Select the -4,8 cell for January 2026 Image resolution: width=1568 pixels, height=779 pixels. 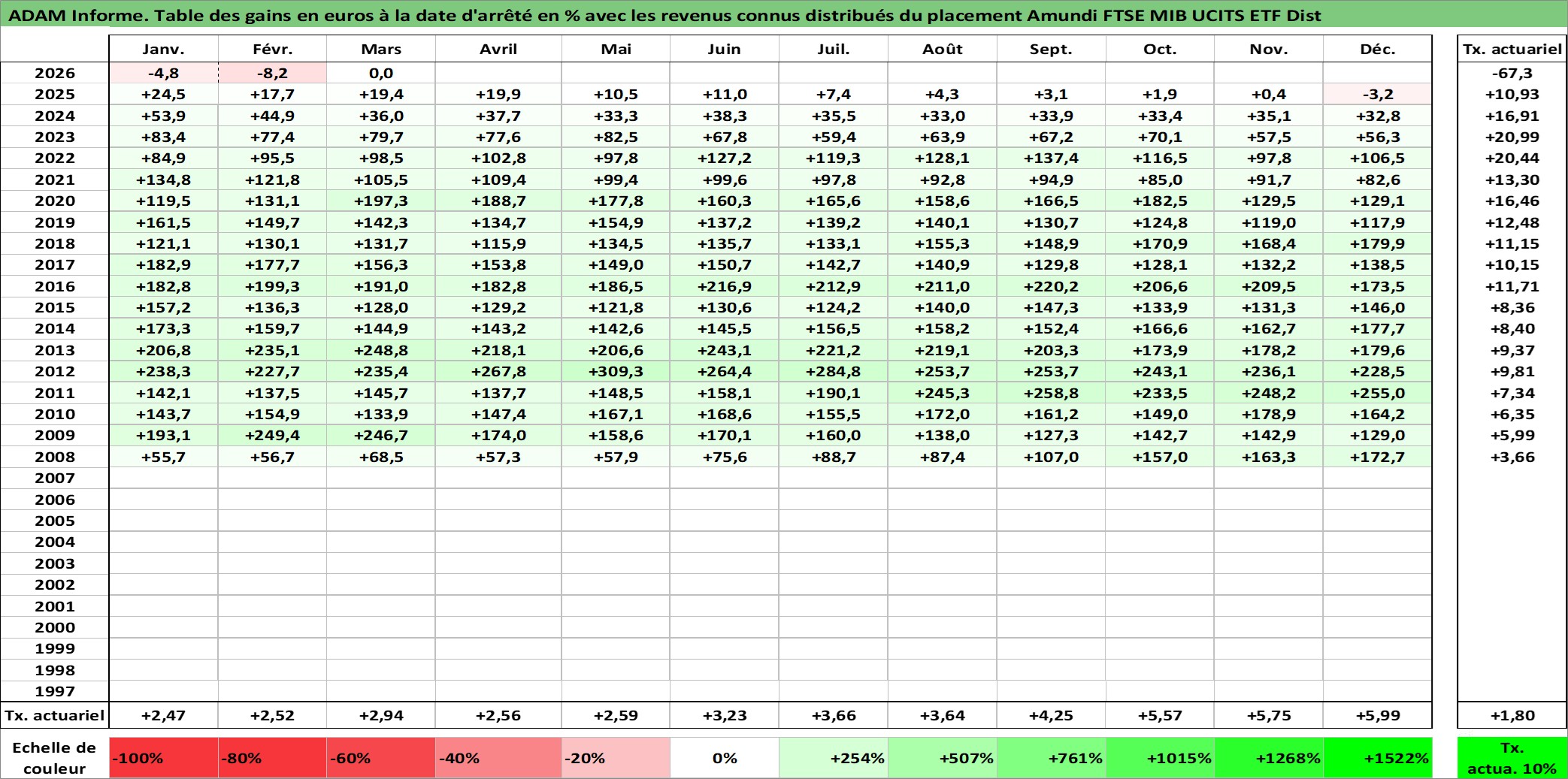[x=163, y=73]
